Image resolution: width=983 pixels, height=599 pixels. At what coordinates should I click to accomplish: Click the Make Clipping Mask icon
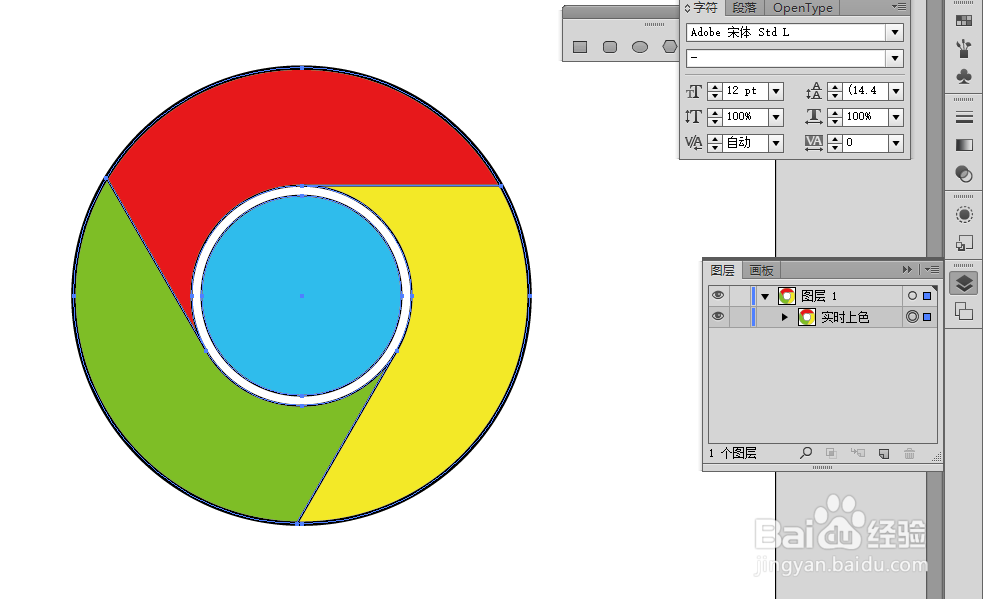point(831,453)
